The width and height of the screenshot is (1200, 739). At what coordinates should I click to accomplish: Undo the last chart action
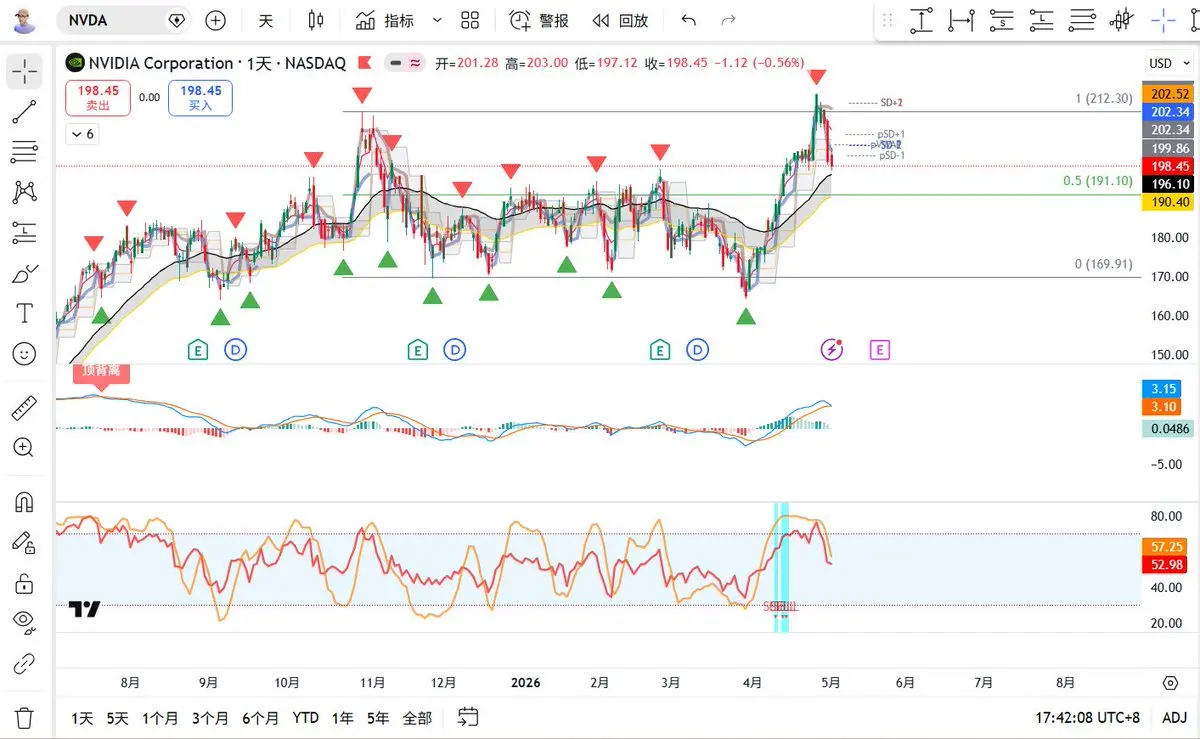(x=688, y=20)
